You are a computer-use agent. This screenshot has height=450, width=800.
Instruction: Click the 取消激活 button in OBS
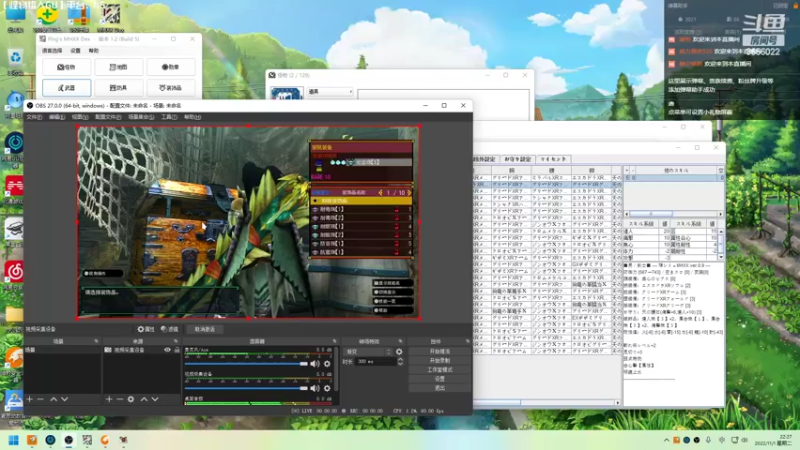tap(205, 329)
